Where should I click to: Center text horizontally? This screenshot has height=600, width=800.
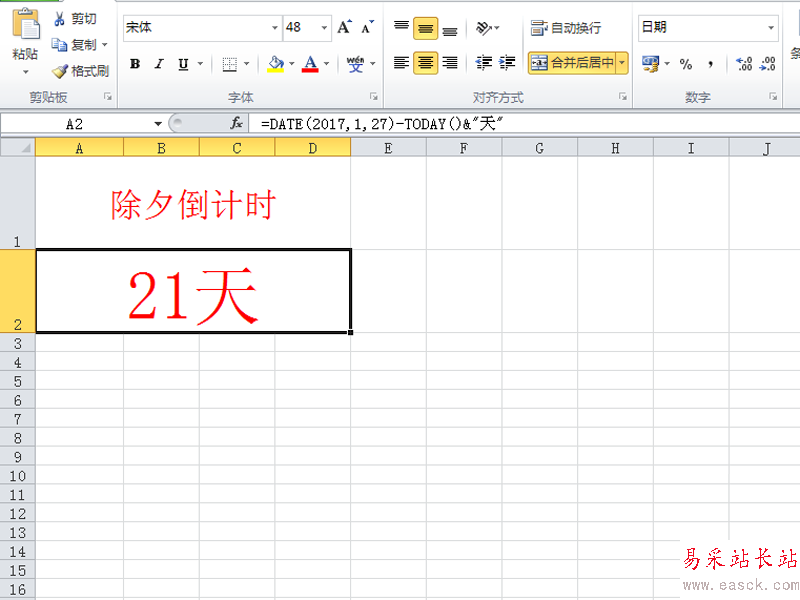[426, 63]
